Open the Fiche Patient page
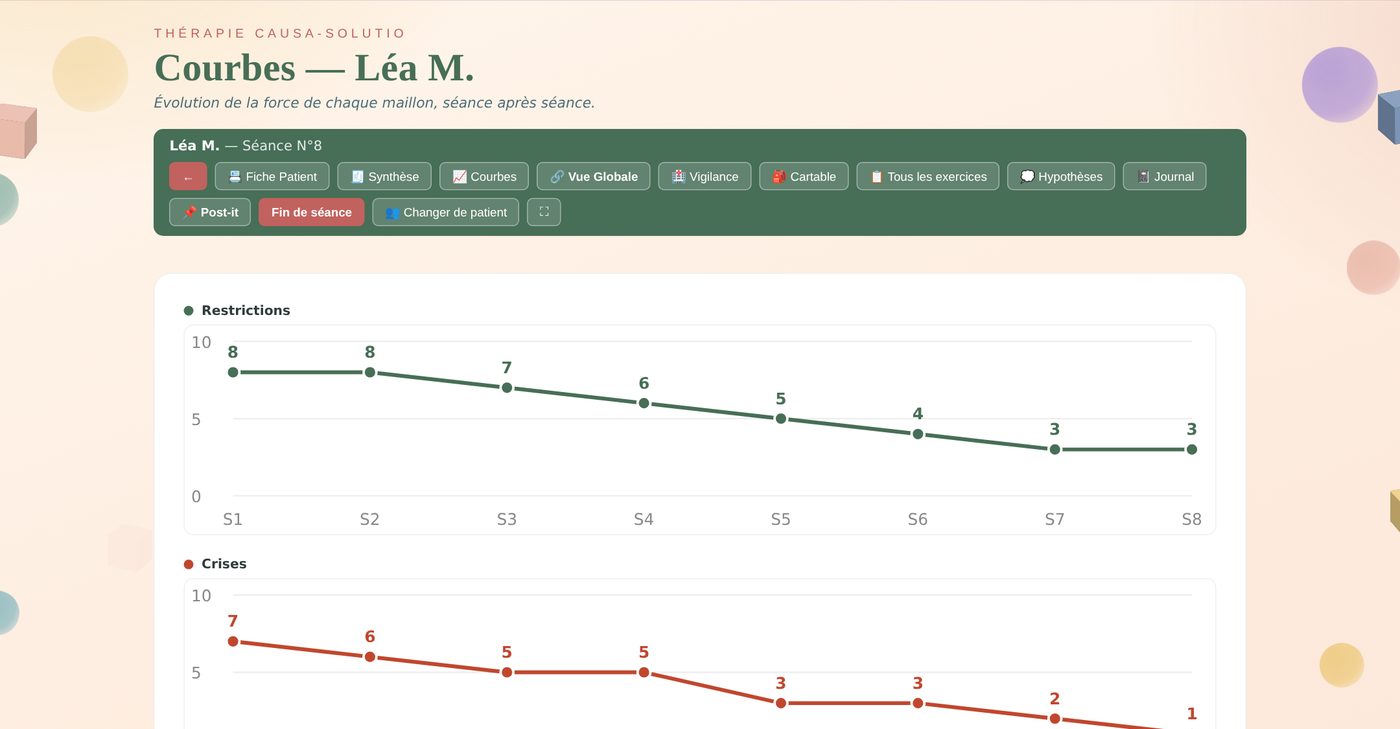Screen dimensions: 1400x729 272,176
